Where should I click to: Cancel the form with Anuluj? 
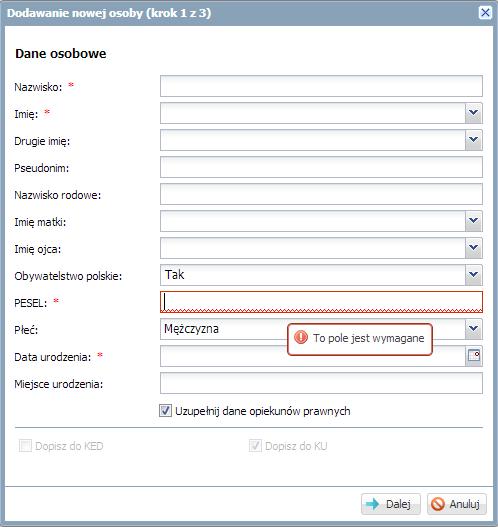click(457, 504)
